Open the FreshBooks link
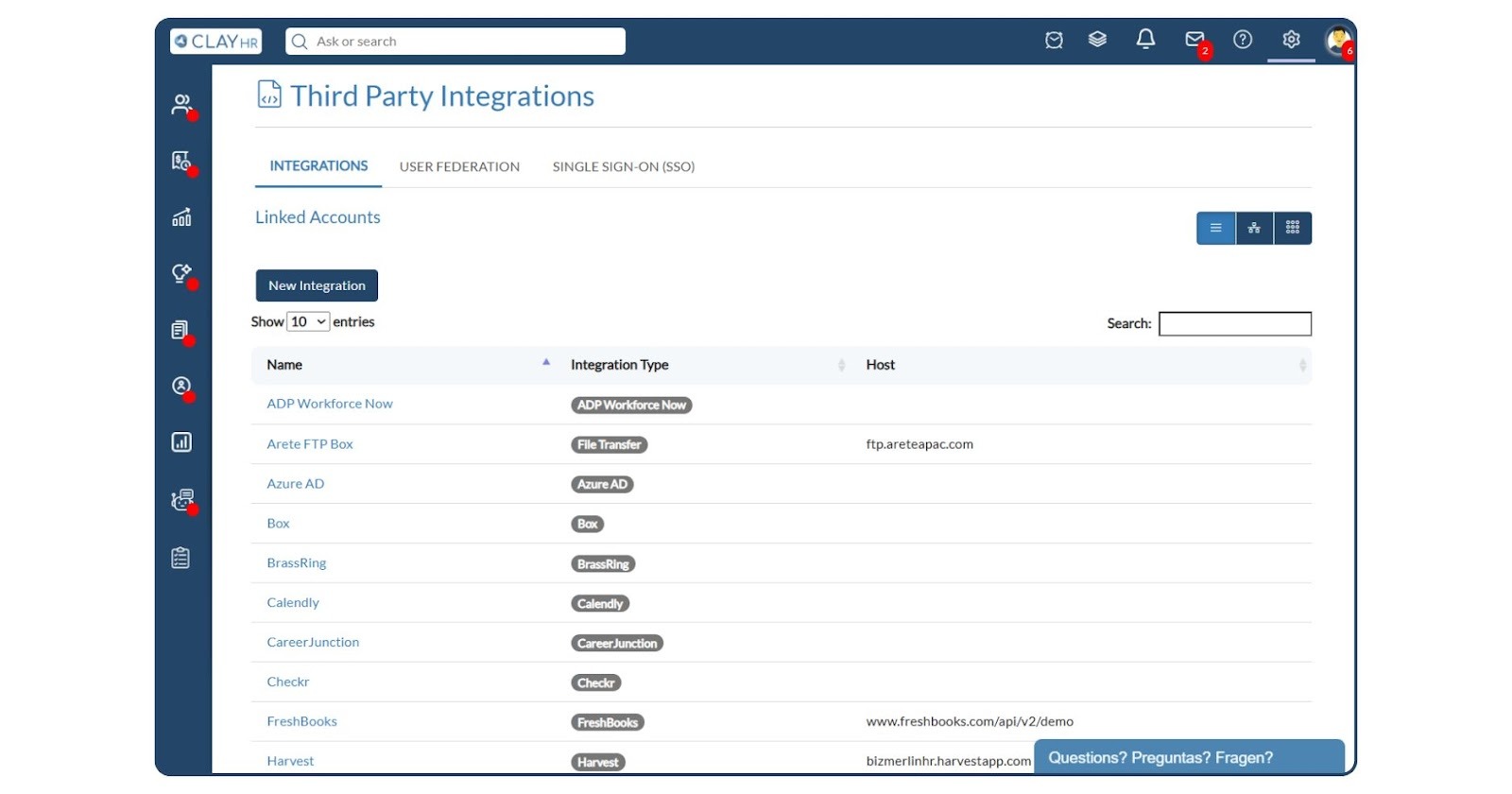This screenshot has width=1512, height=794. (x=301, y=722)
